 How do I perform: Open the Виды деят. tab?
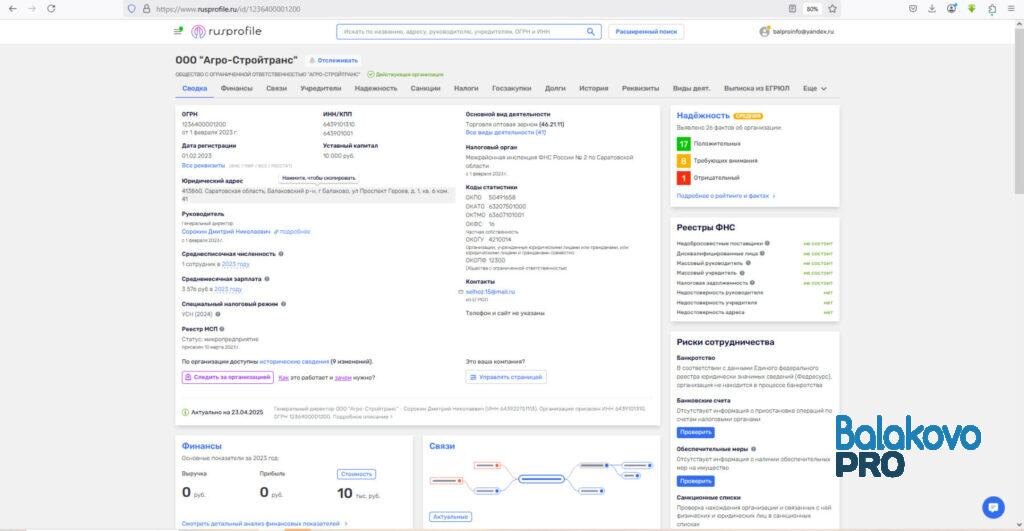[691, 88]
